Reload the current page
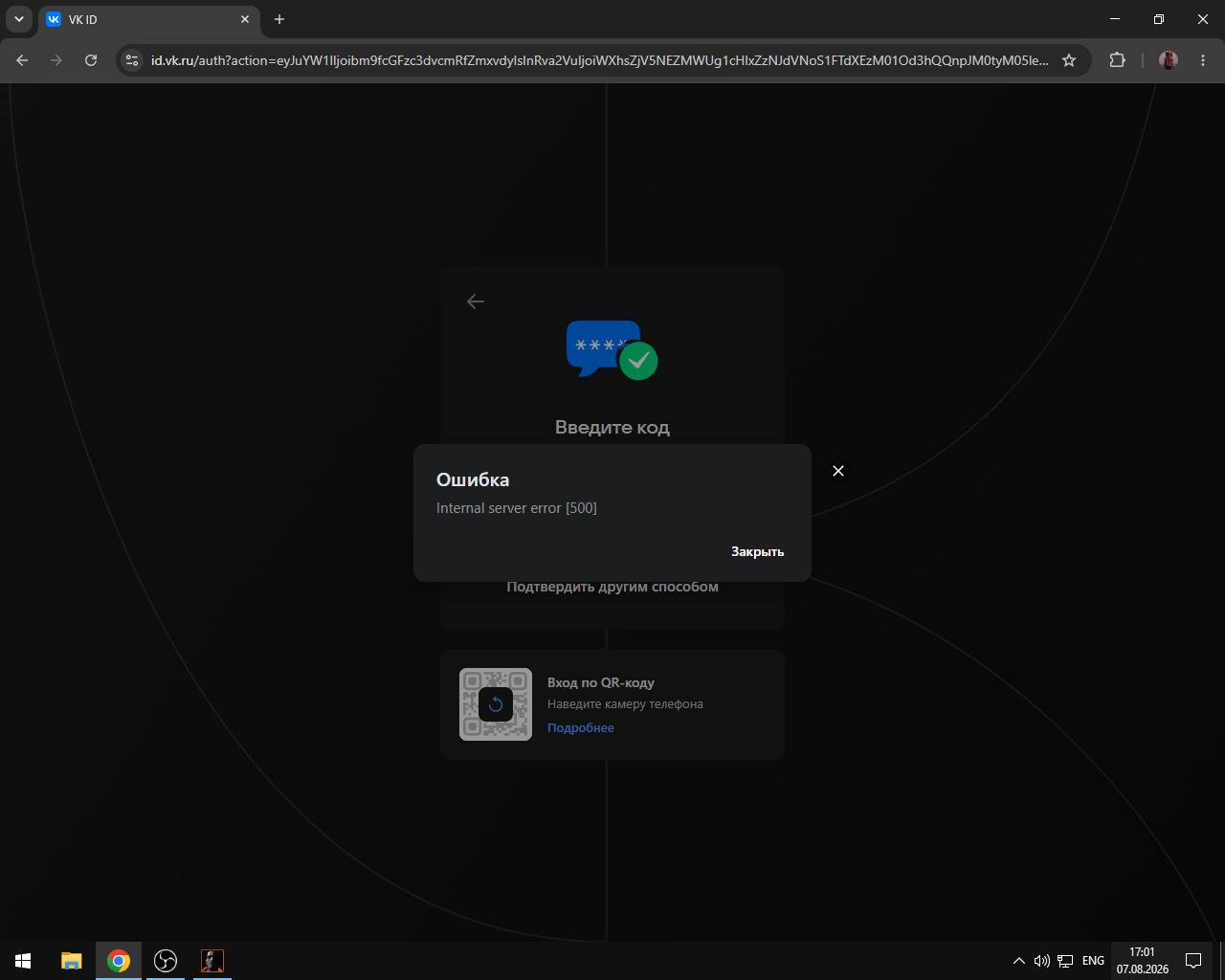 pos(91,60)
